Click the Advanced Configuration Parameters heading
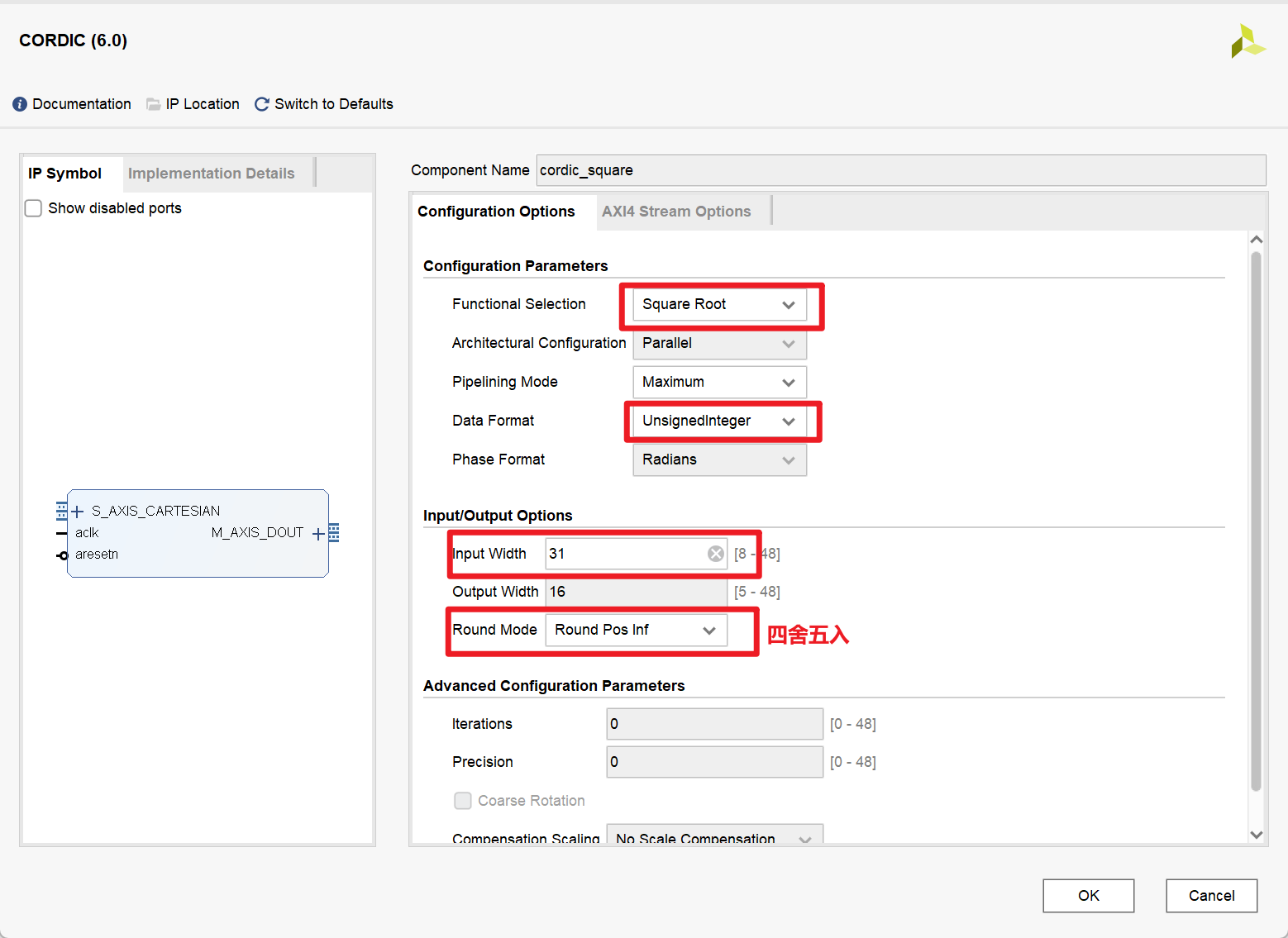 pyautogui.click(x=554, y=686)
